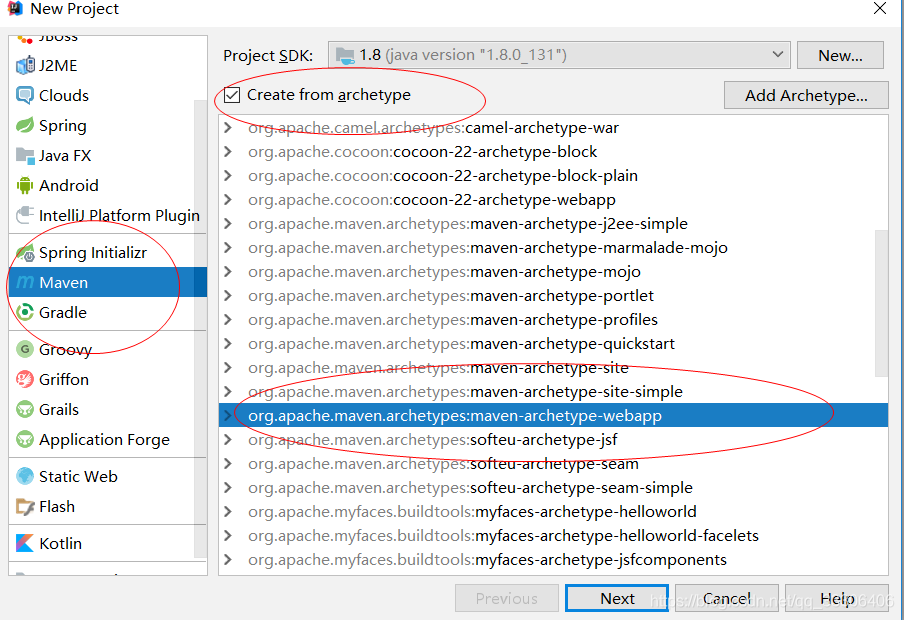Click the Application Forge icon

click(25, 439)
